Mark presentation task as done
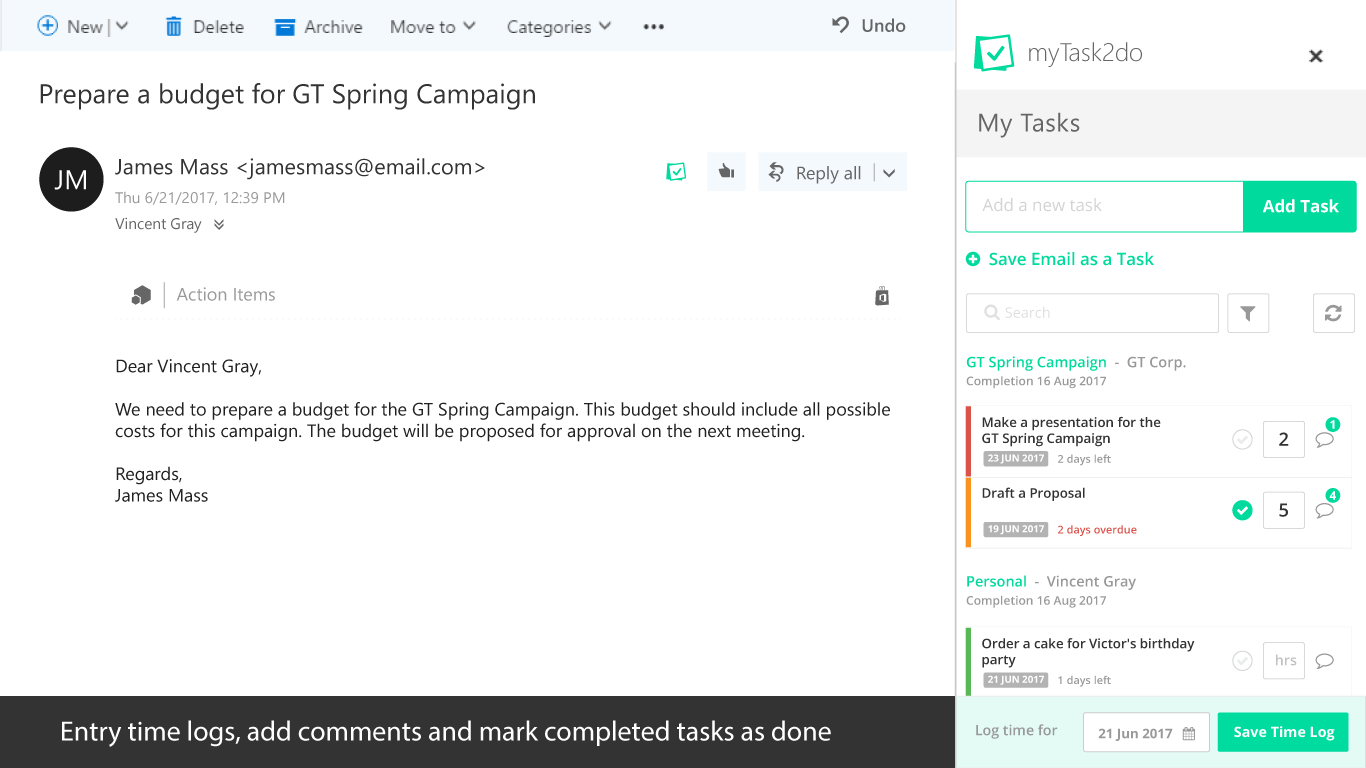Viewport: 1366px width, 768px height. (1242, 440)
